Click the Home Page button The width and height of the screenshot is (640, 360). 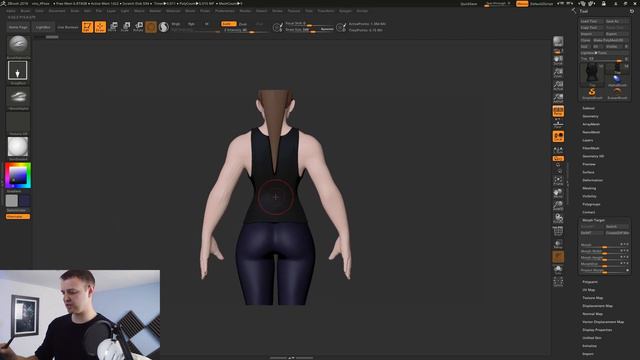tap(18, 27)
